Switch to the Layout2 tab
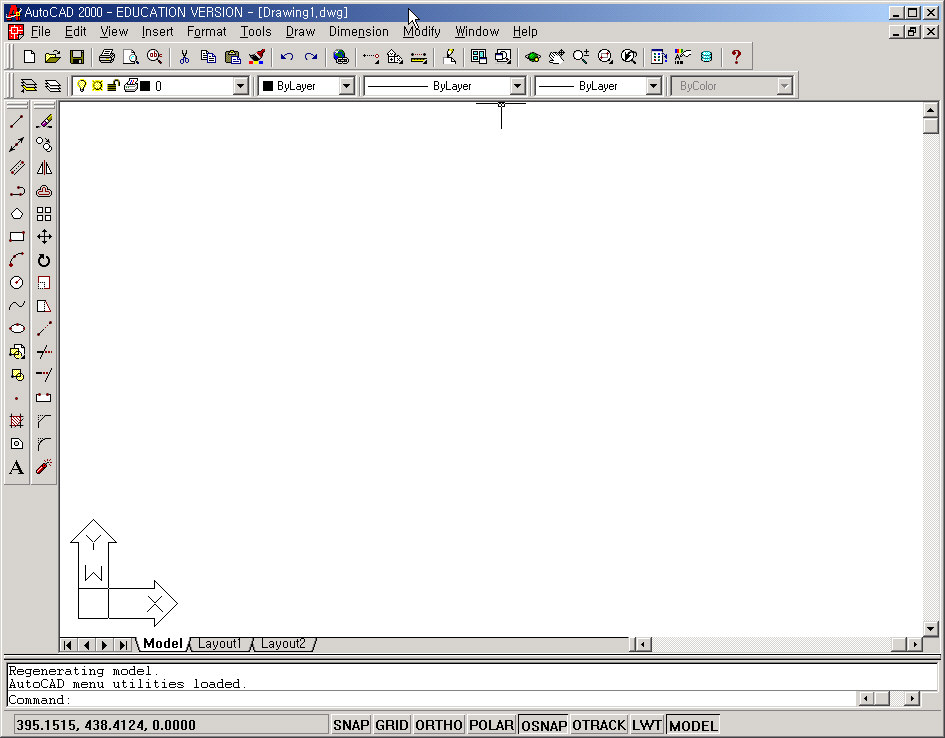The height and width of the screenshot is (738, 945). pyautogui.click(x=283, y=644)
